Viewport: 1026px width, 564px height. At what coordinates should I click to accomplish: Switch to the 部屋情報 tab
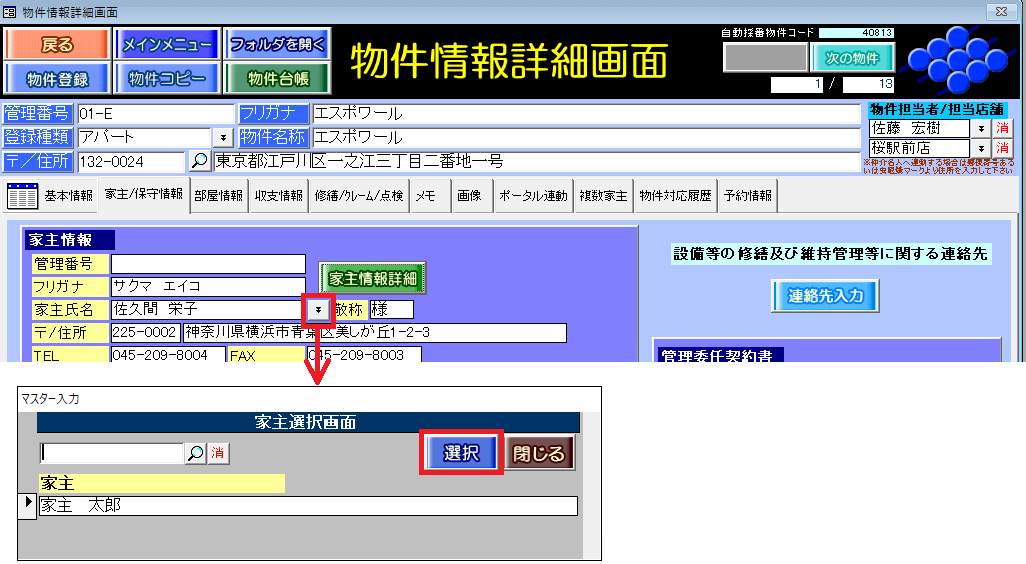tap(218, 196)
